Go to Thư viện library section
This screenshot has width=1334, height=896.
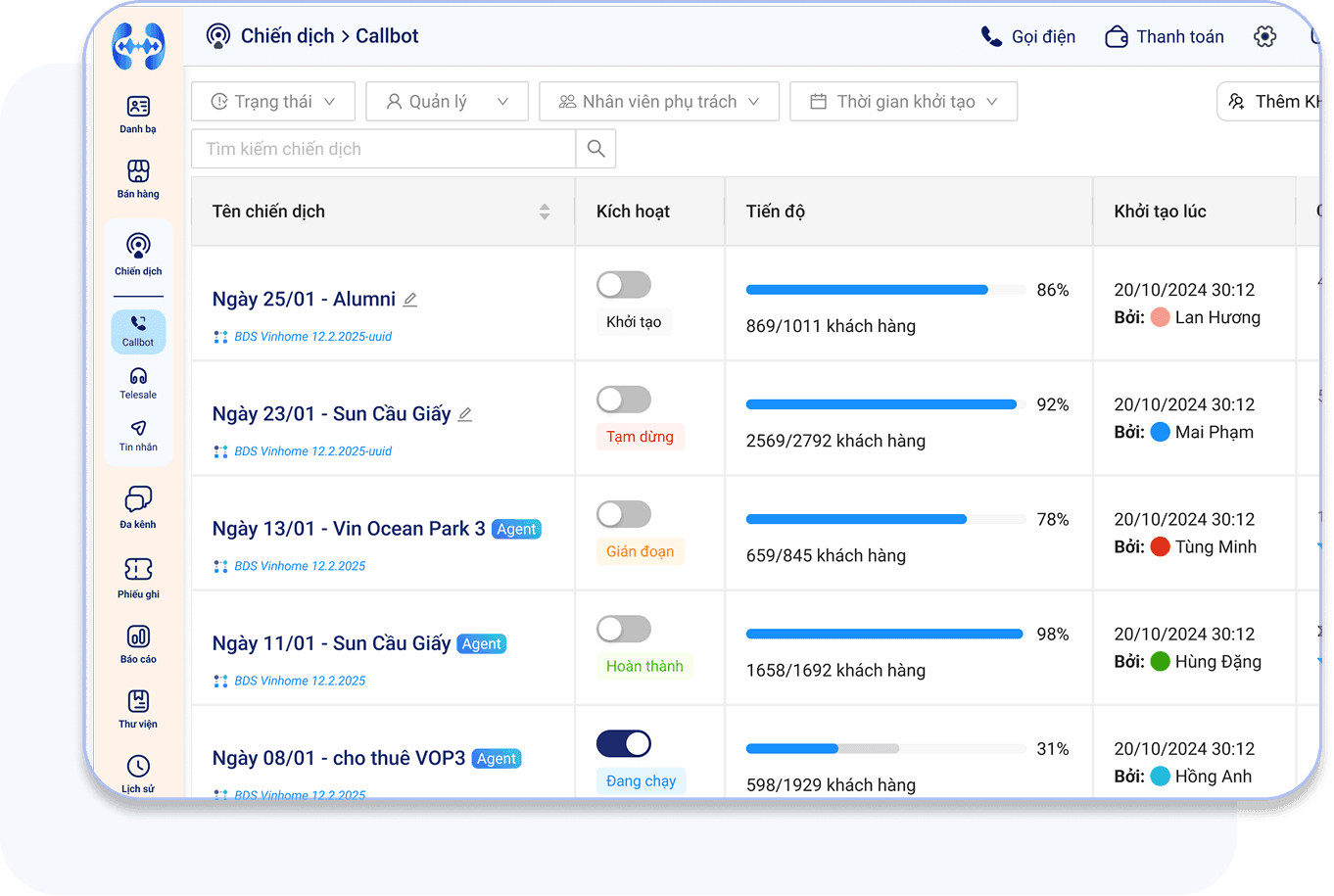[138, 708]
